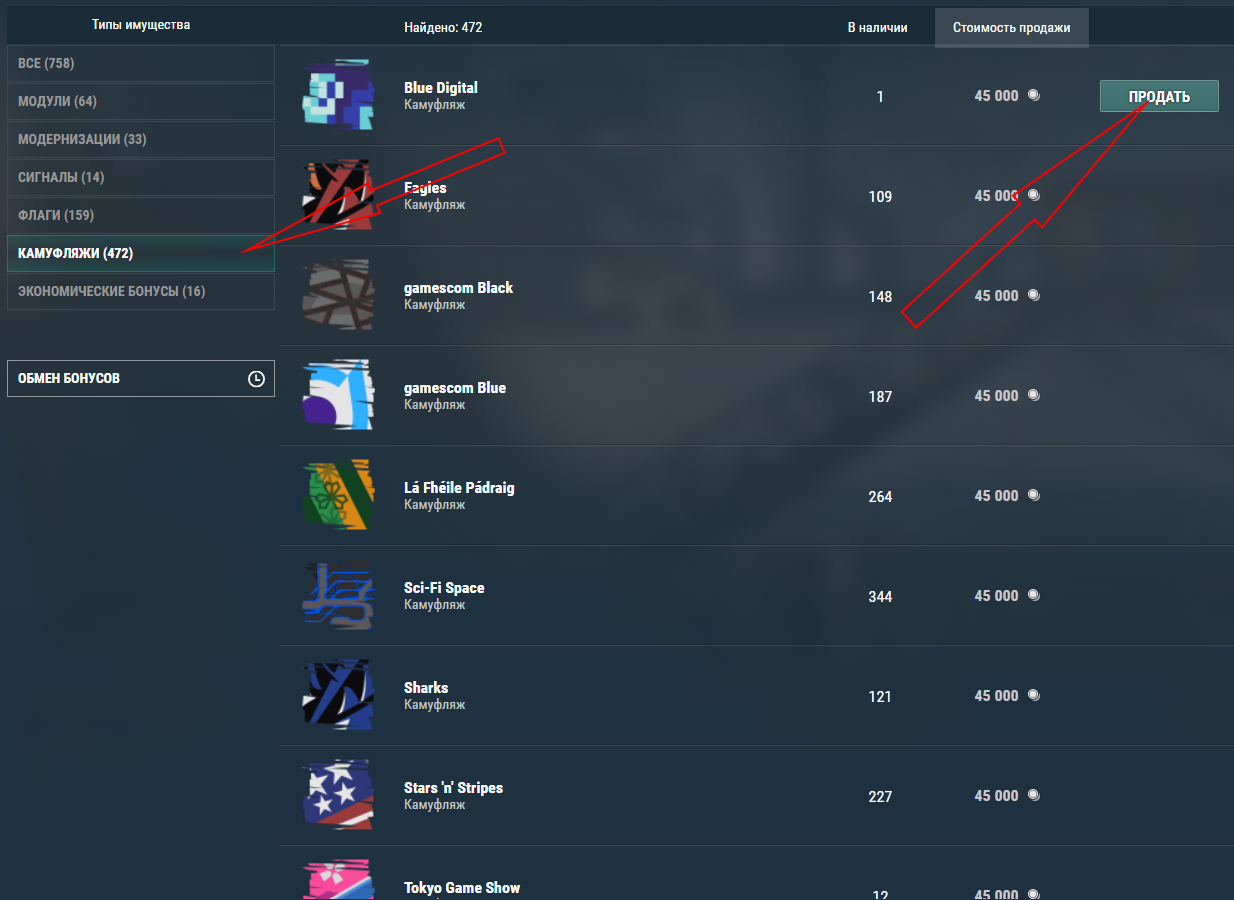
Task: Show the ВСЕ (758) property category
Action: click(141, 64)
